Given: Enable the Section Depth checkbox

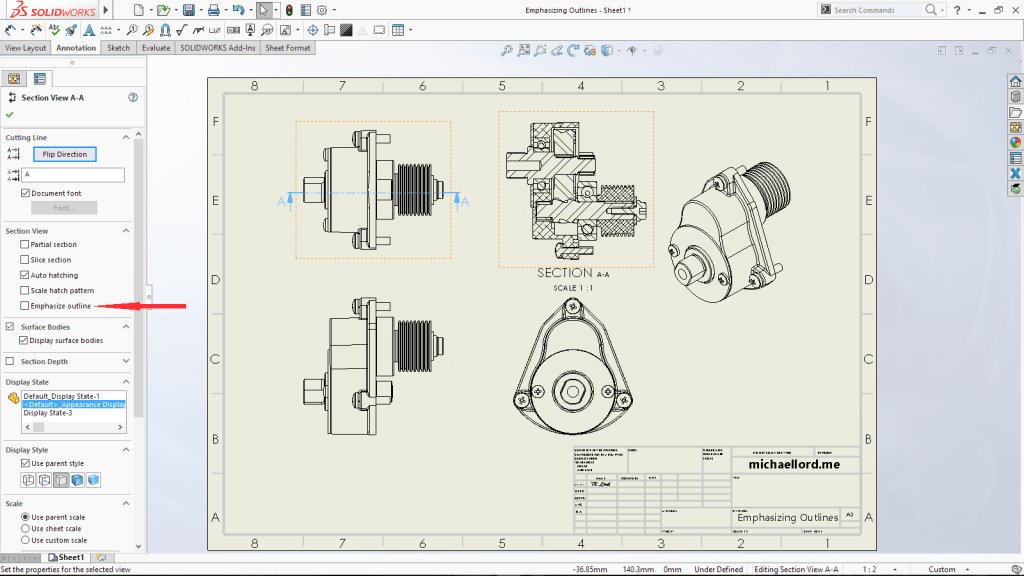Looking at the screenshot, I should [10, 361].
